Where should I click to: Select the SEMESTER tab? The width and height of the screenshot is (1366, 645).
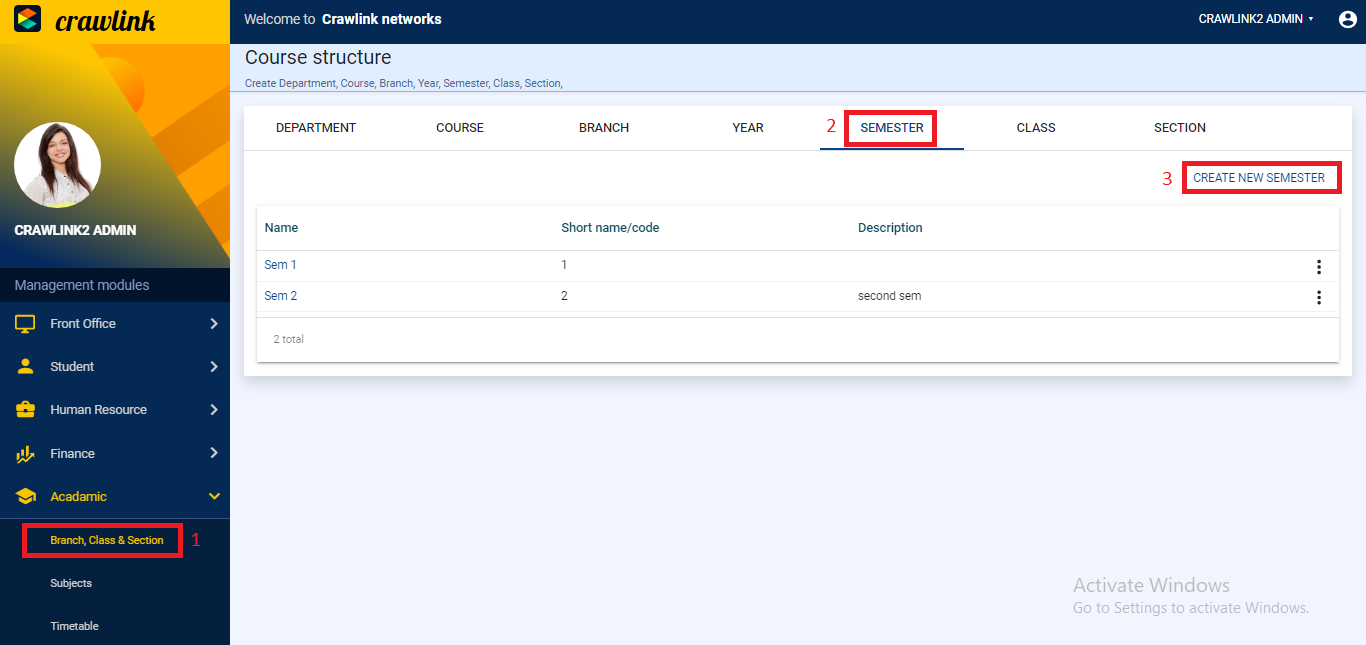coord(892,128)
